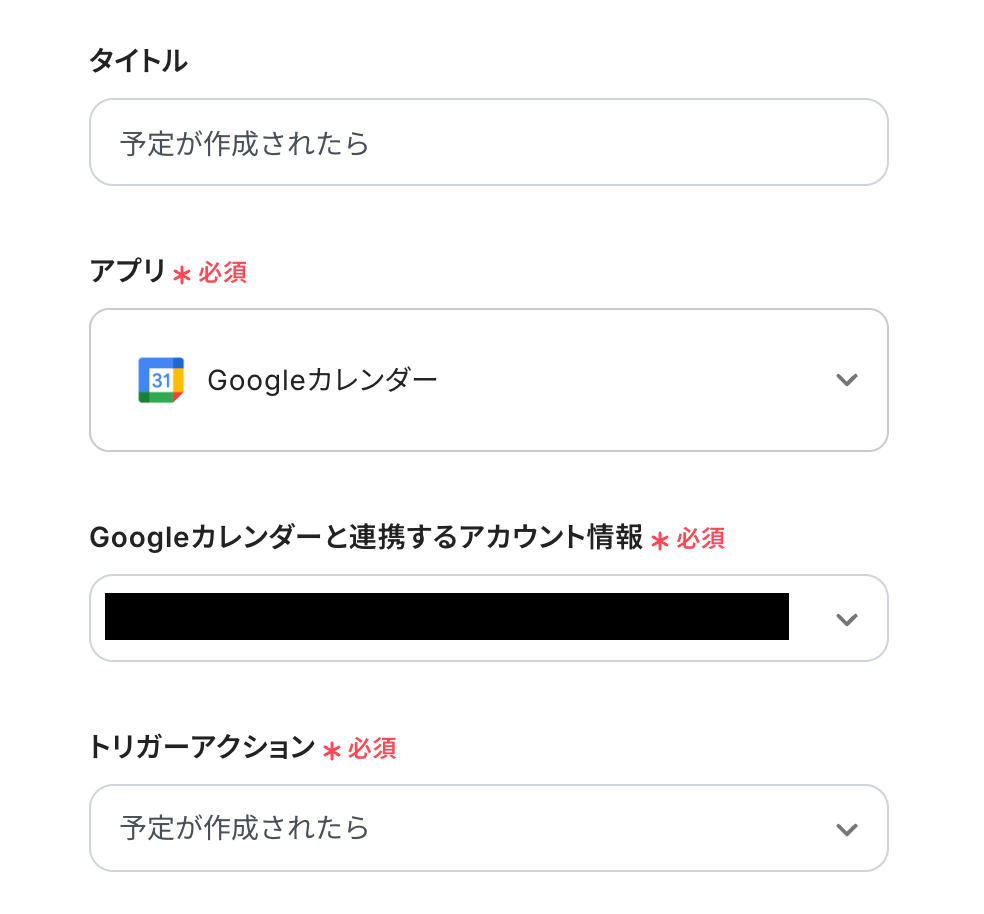
Task: Click the アプリ field label
Action: (127, 272)
